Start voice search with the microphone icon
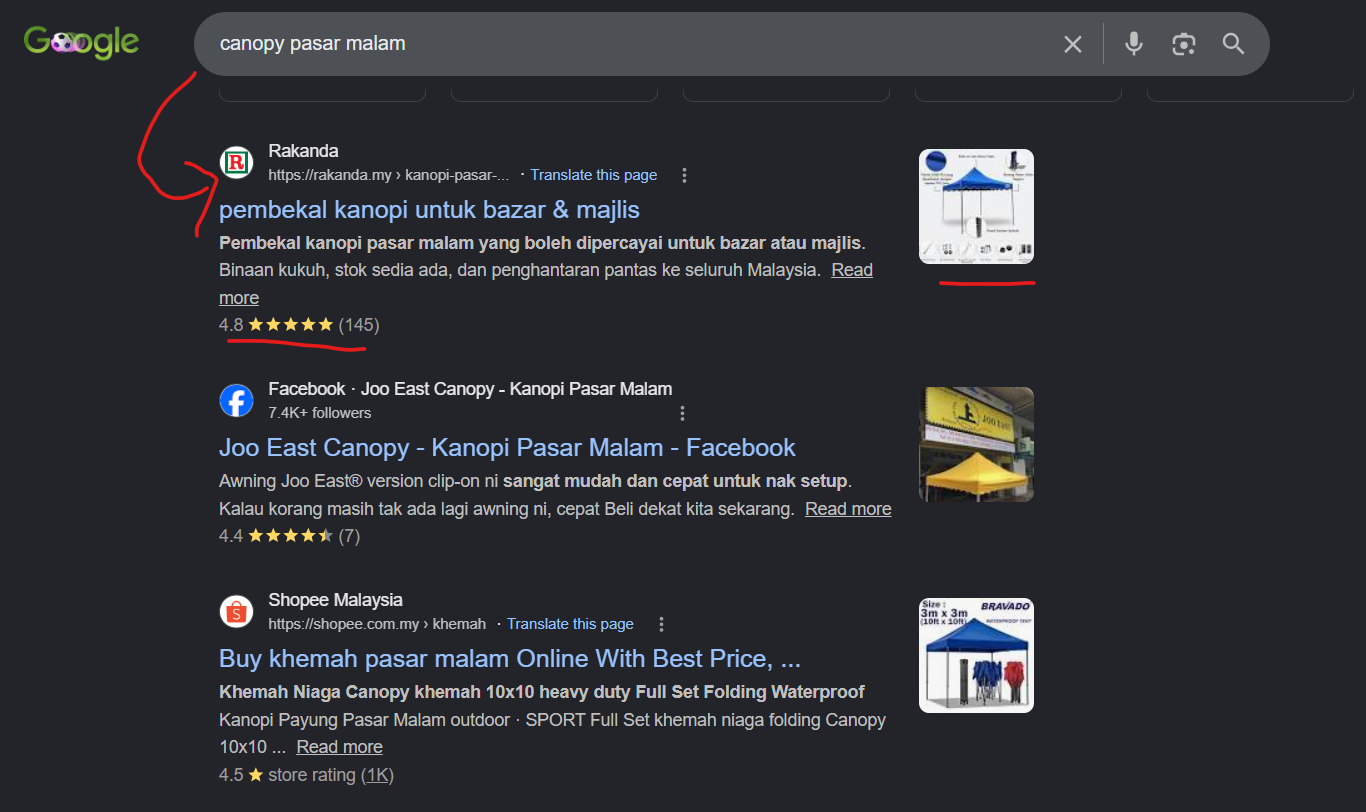Image resolution: width=1366 pixels, height=812 pixels. coord(1133,44)
